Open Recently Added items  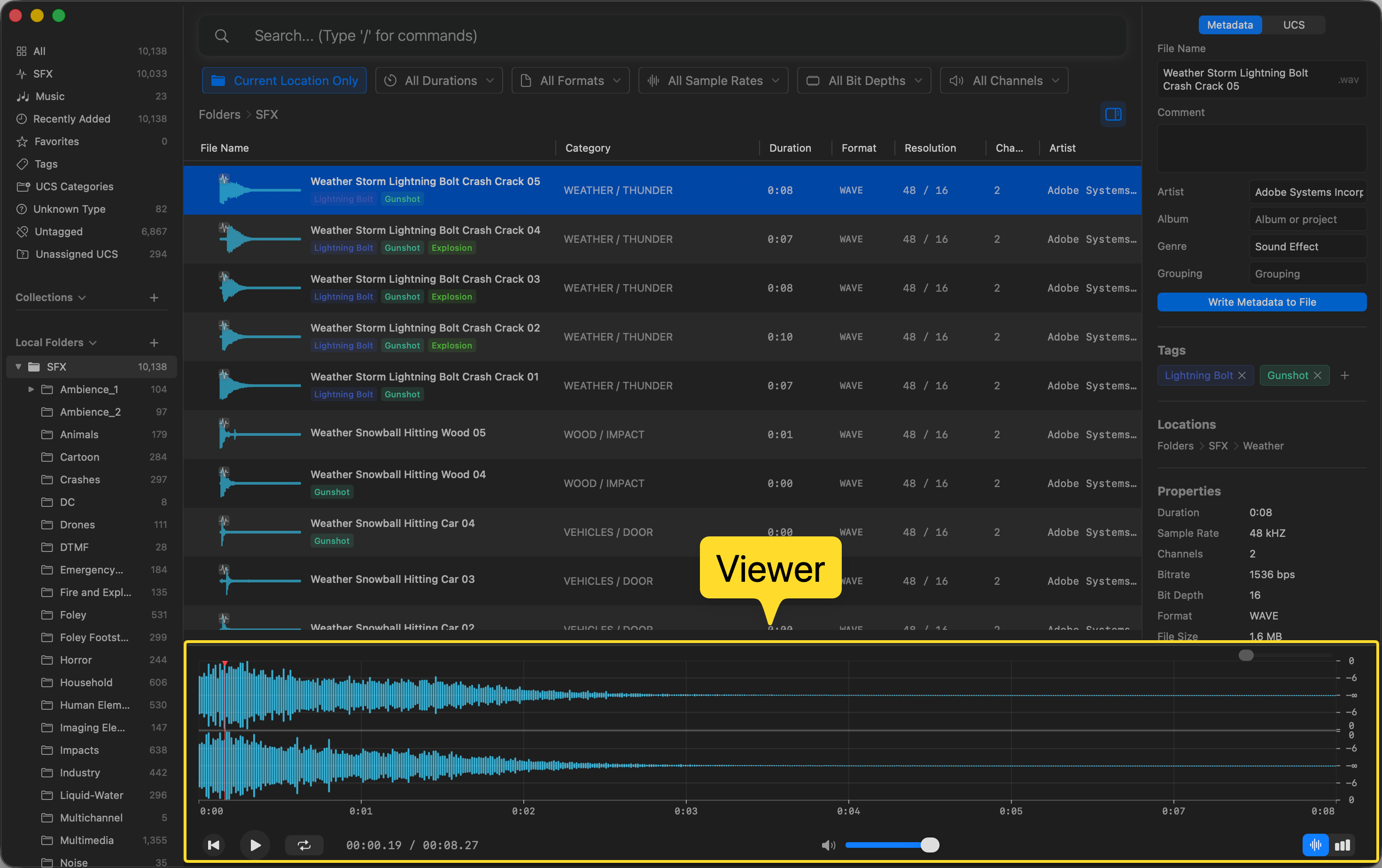(x=92, y=119)
